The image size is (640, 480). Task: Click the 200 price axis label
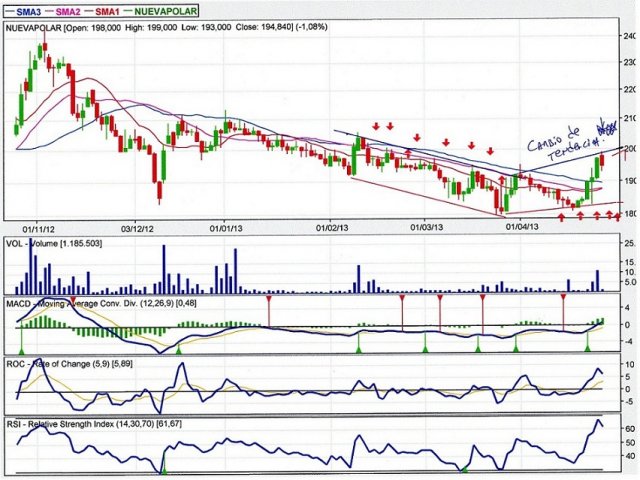click(x=631, y=149)
